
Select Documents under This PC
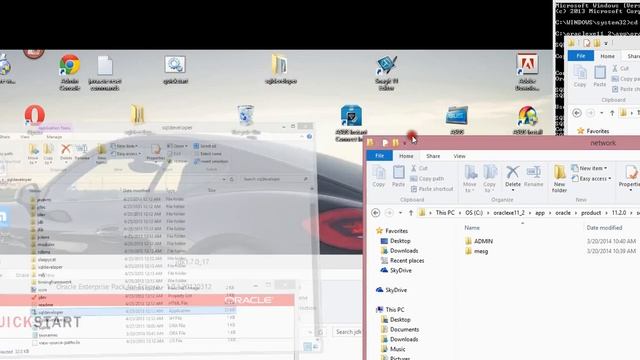400,329
